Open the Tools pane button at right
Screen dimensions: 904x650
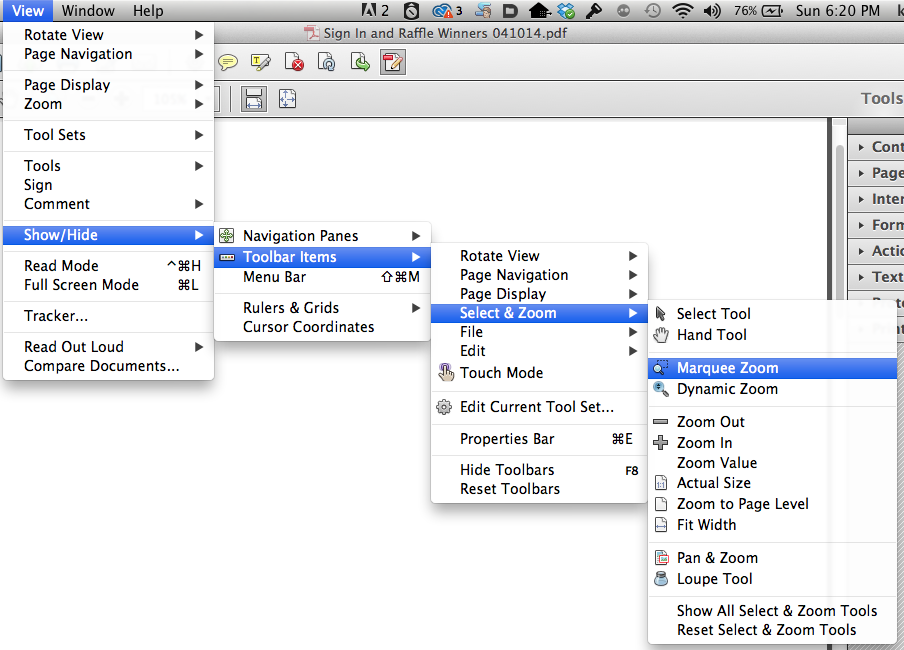(882, 99)
